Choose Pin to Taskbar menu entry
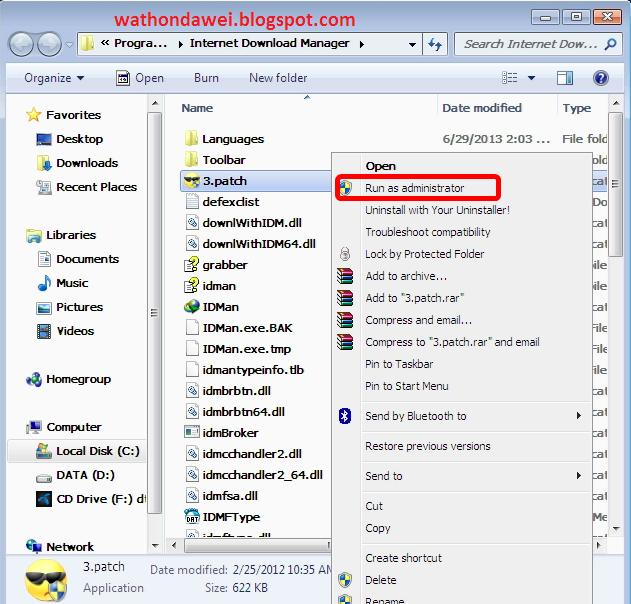The image size is (631, 604). click(399, 364)
